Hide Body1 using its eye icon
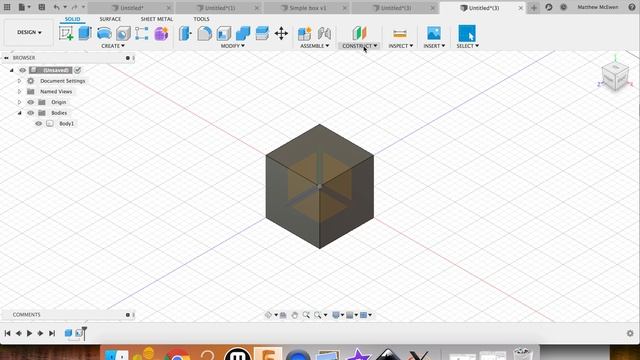The height and width of the screenshot is (360, 640). (x=39, y=123)
